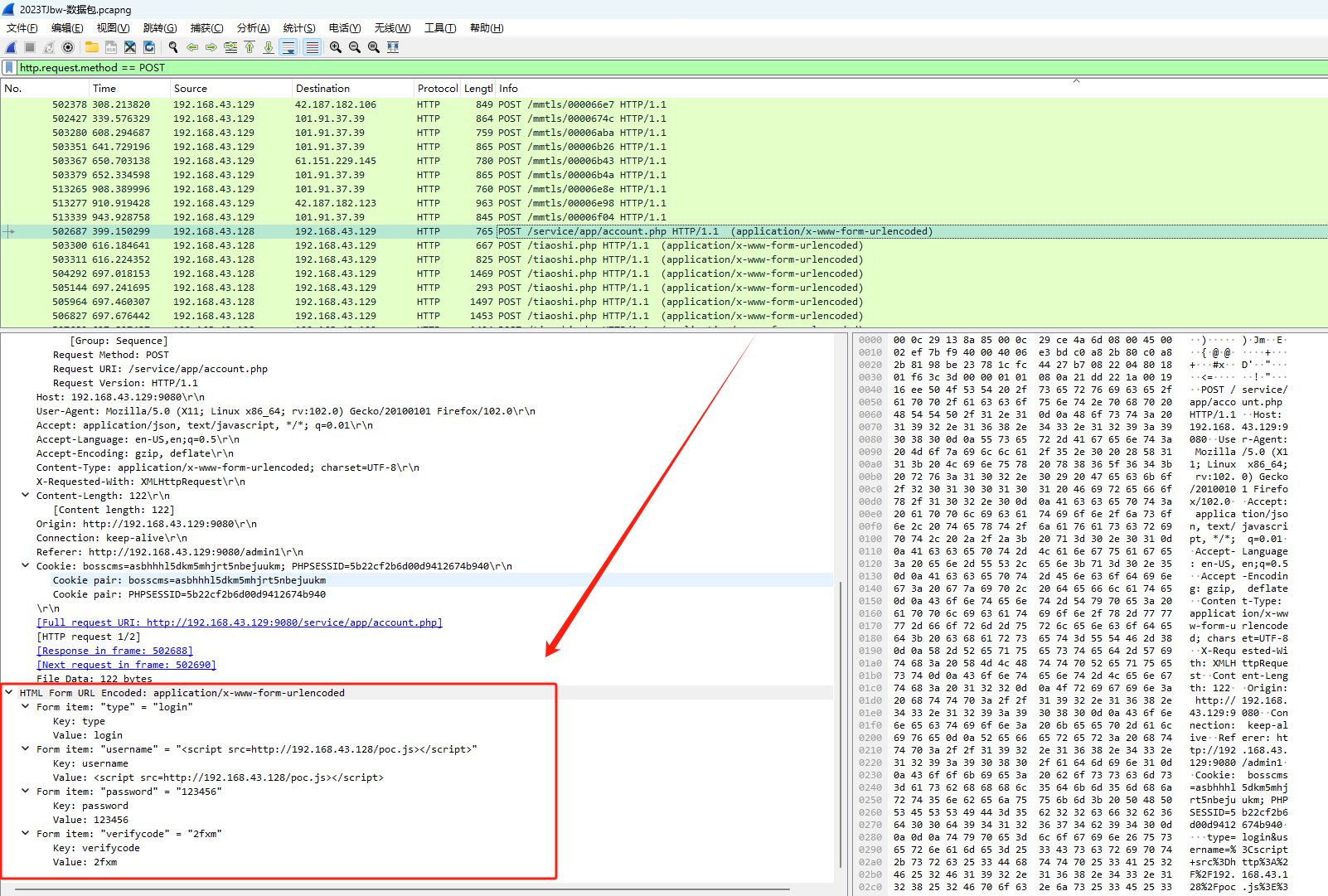Sort packets by Time column header

coord(129,89)
